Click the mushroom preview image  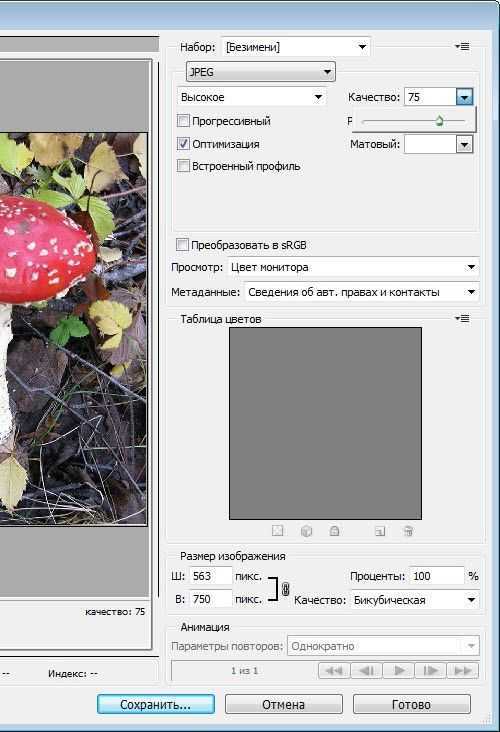click(x=73, y=329)
